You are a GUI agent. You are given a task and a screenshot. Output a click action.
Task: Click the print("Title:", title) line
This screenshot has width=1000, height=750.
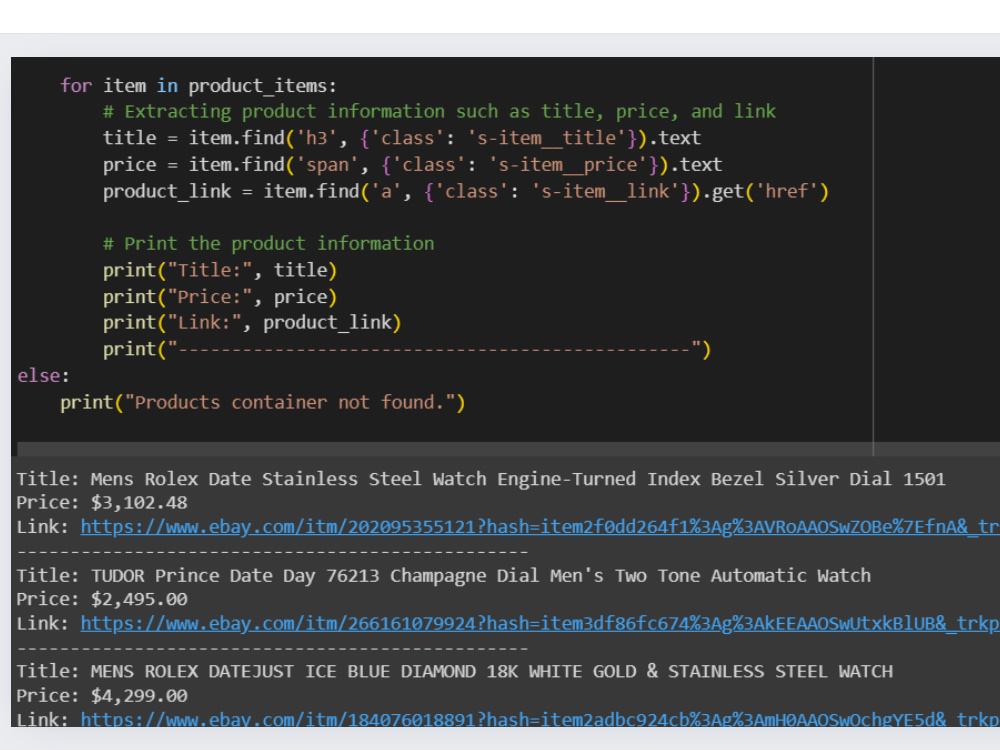220,270
